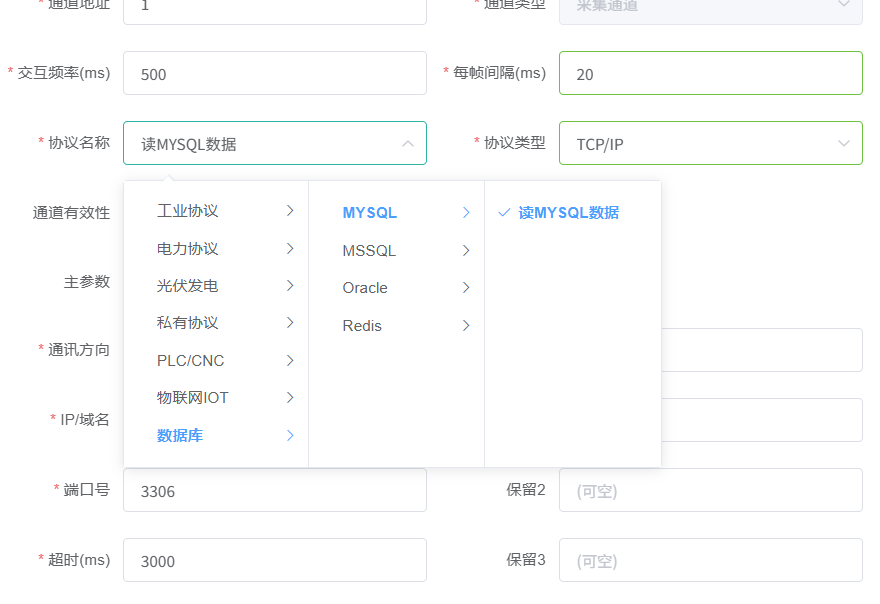
Task: Click the chevron next to 物联网IOT
Action: click(290, 397)
